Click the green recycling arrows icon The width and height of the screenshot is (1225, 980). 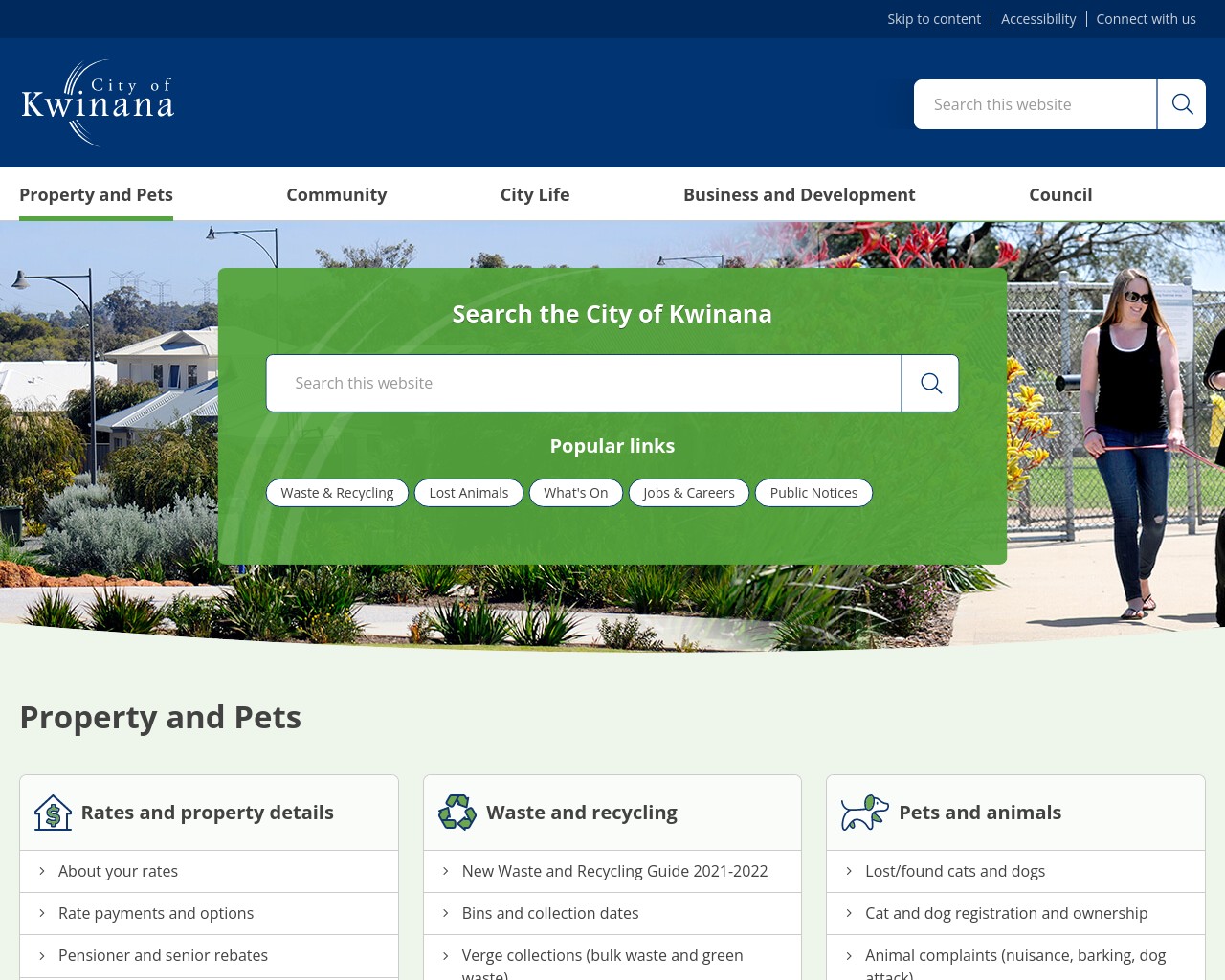coord(457,812)
